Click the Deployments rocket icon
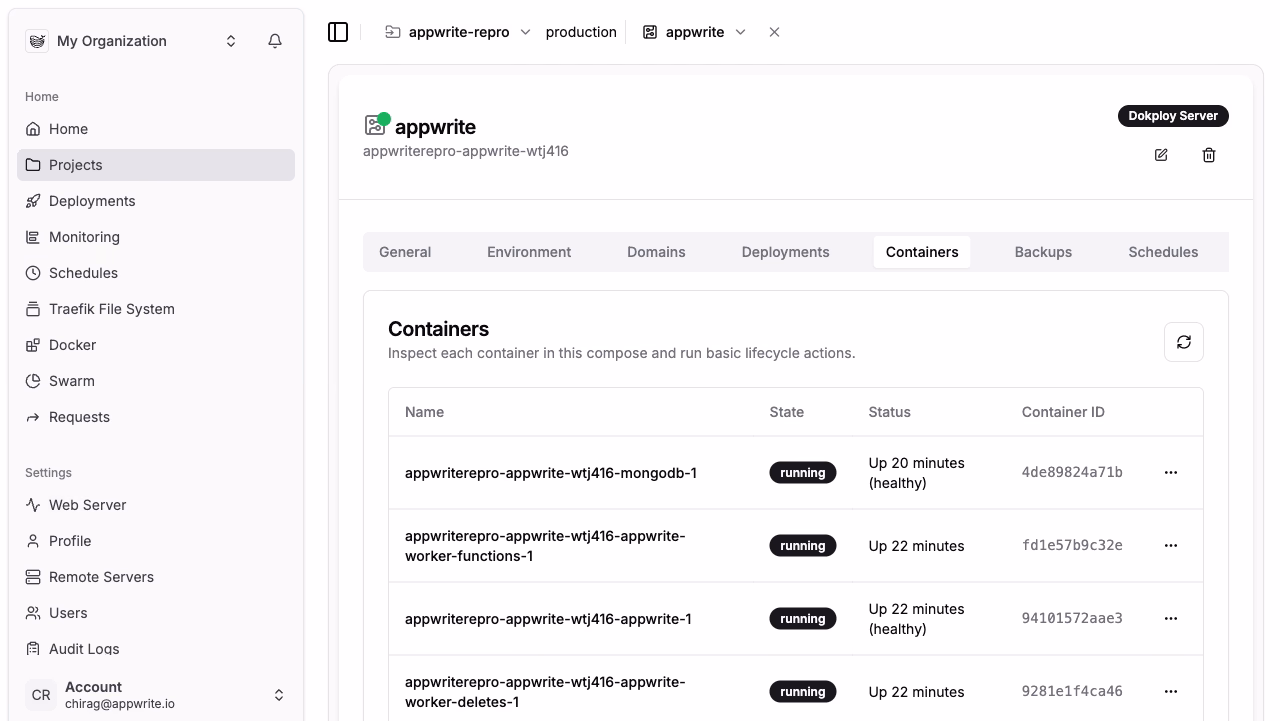 (33, 201)
